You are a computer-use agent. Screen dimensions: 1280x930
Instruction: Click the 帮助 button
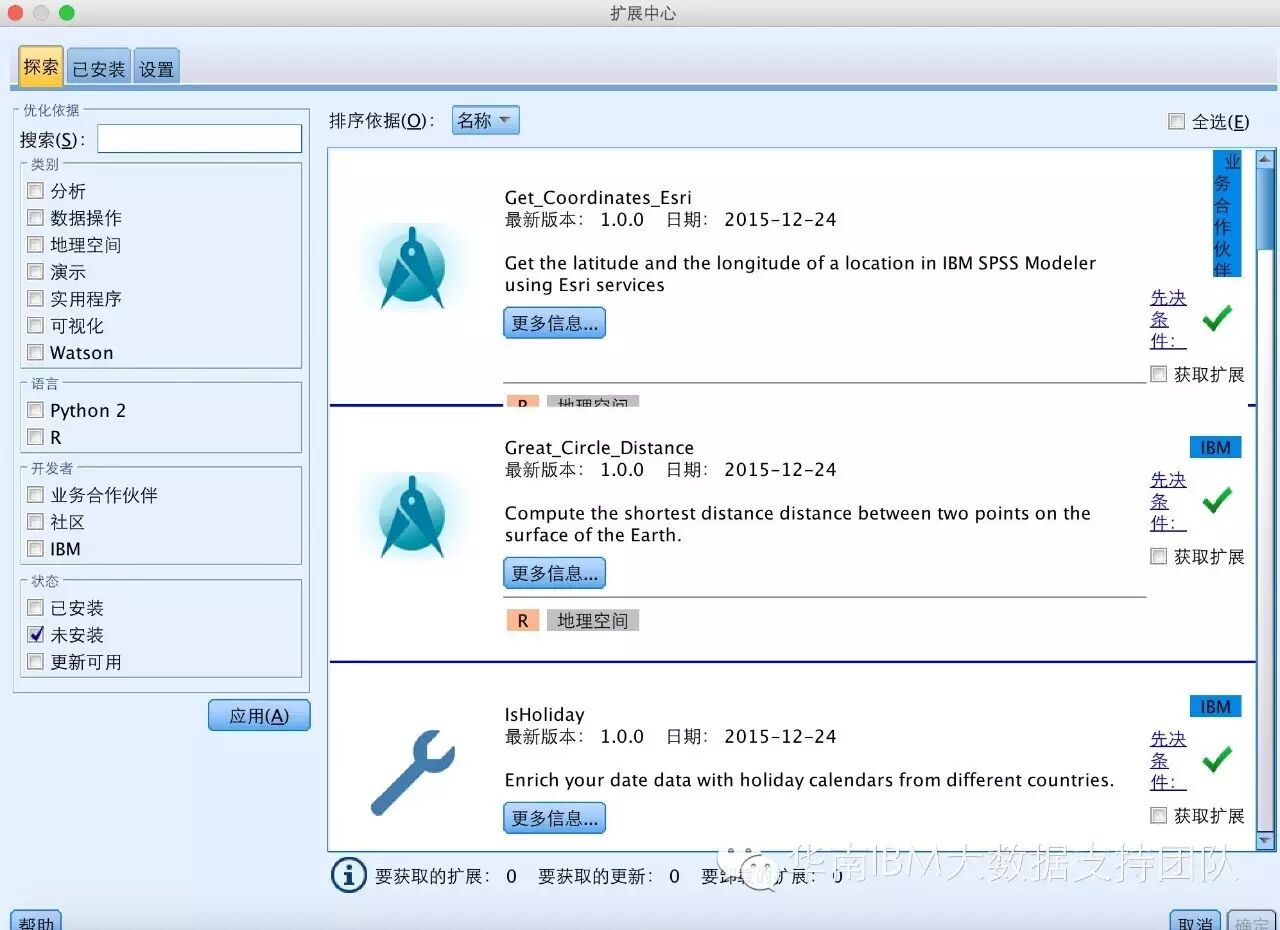click(36, 922)
